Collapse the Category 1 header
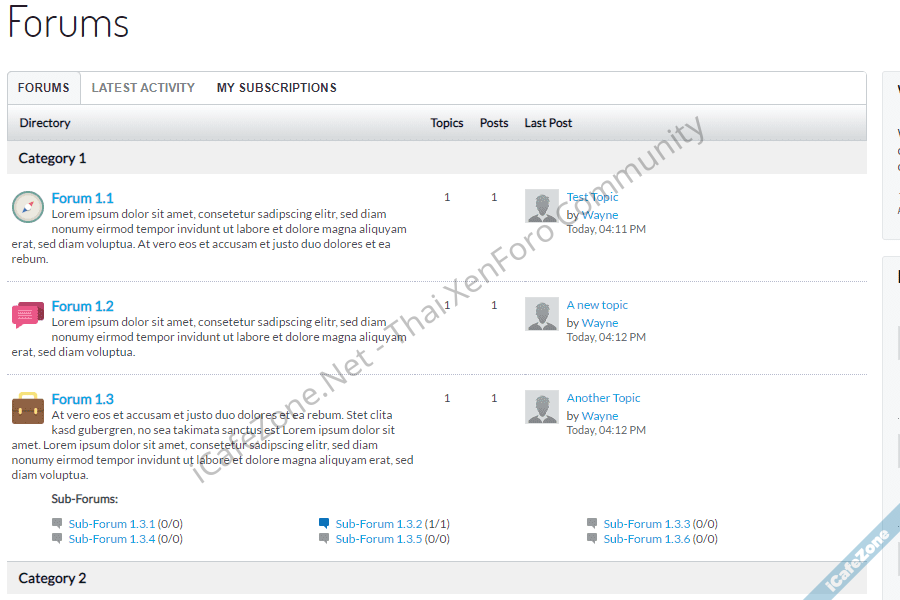This screenshot has height=600, width=900. coord(53,158)
